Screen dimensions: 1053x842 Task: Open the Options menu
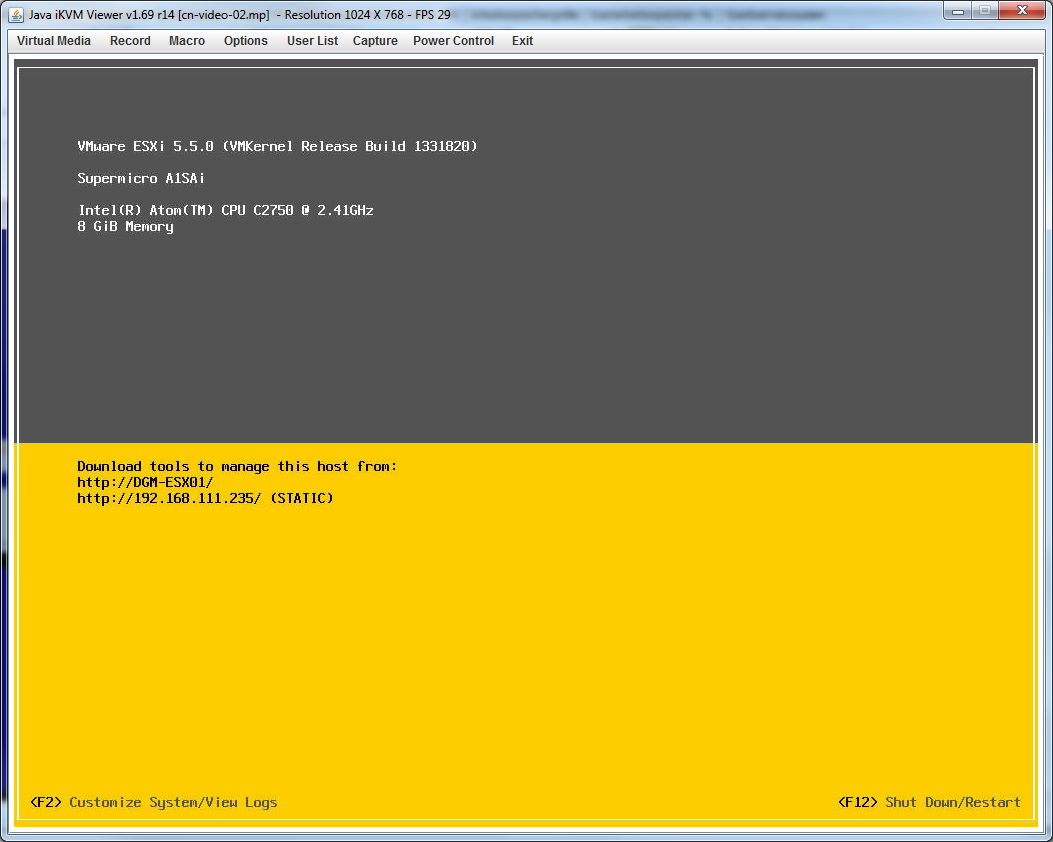click(x=246, y=41)
